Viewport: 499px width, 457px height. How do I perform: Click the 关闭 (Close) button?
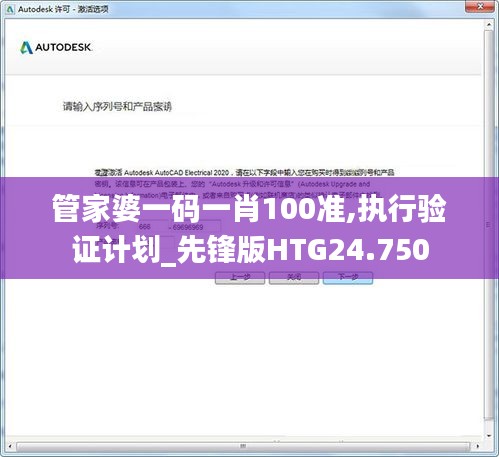(x=294, y=278)
